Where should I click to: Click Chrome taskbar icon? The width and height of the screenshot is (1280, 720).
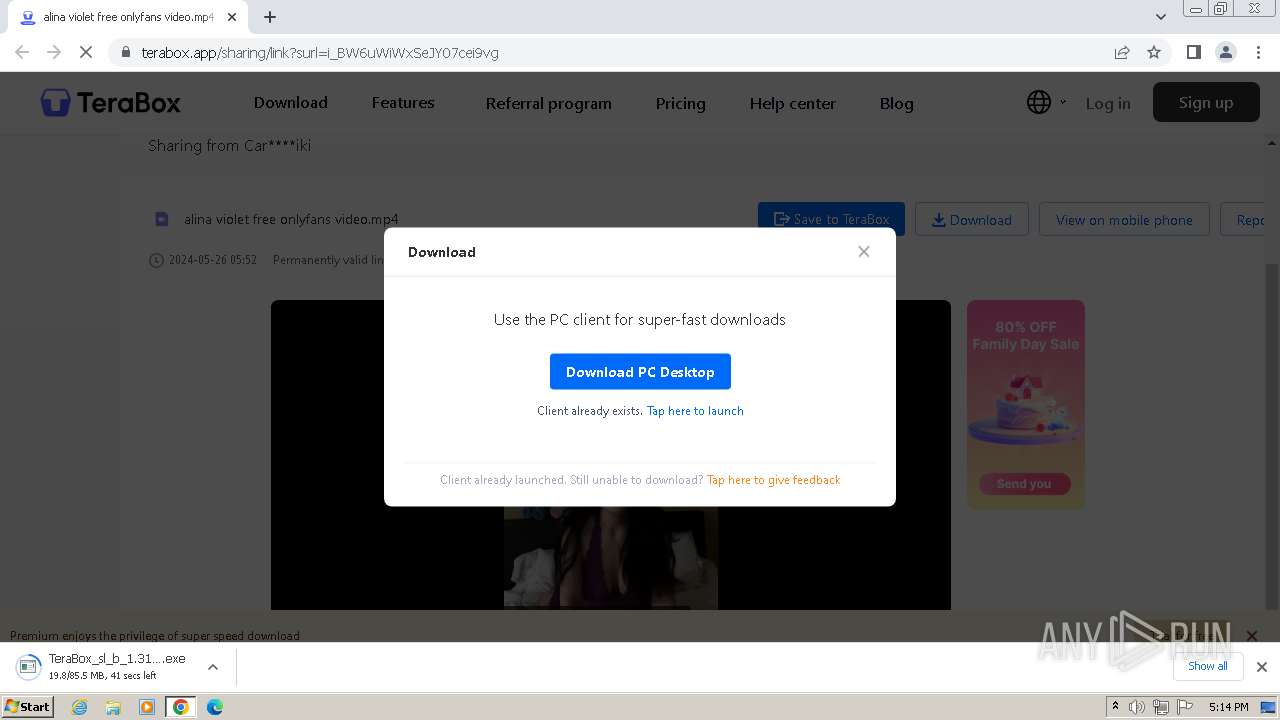[x=181, y=707]
